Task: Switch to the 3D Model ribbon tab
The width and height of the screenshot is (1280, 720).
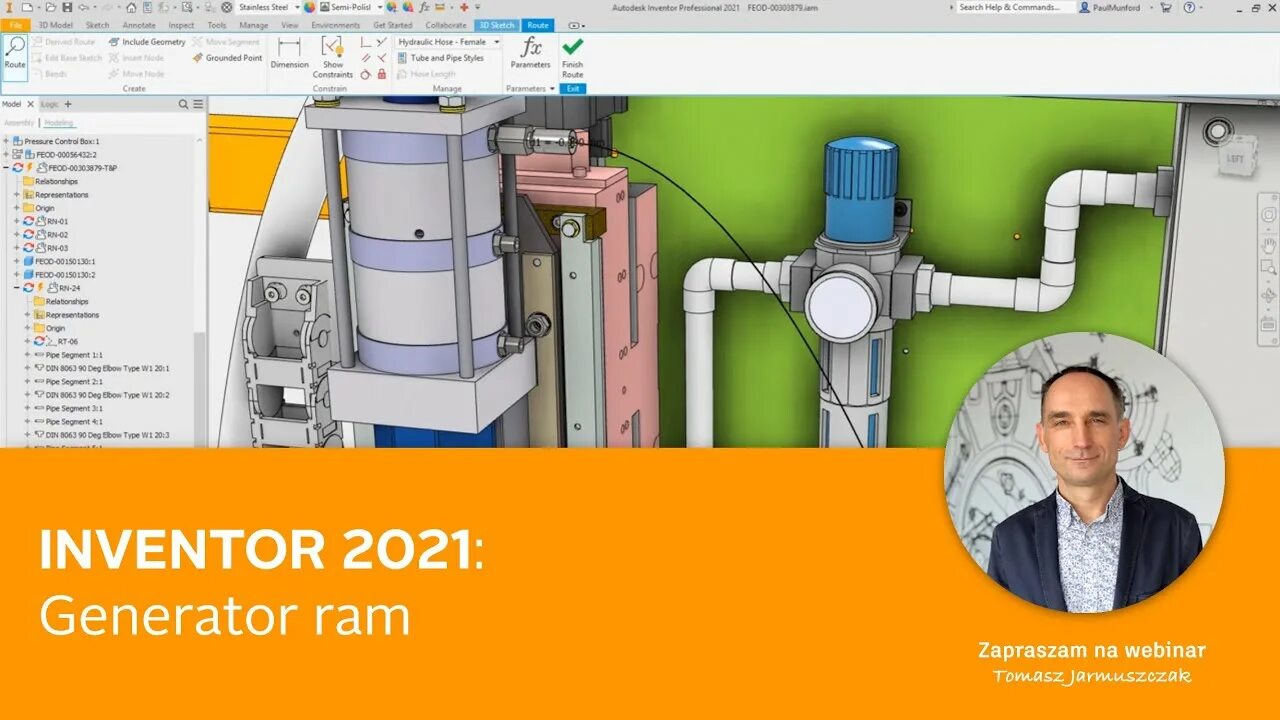Action: point(55,25)
